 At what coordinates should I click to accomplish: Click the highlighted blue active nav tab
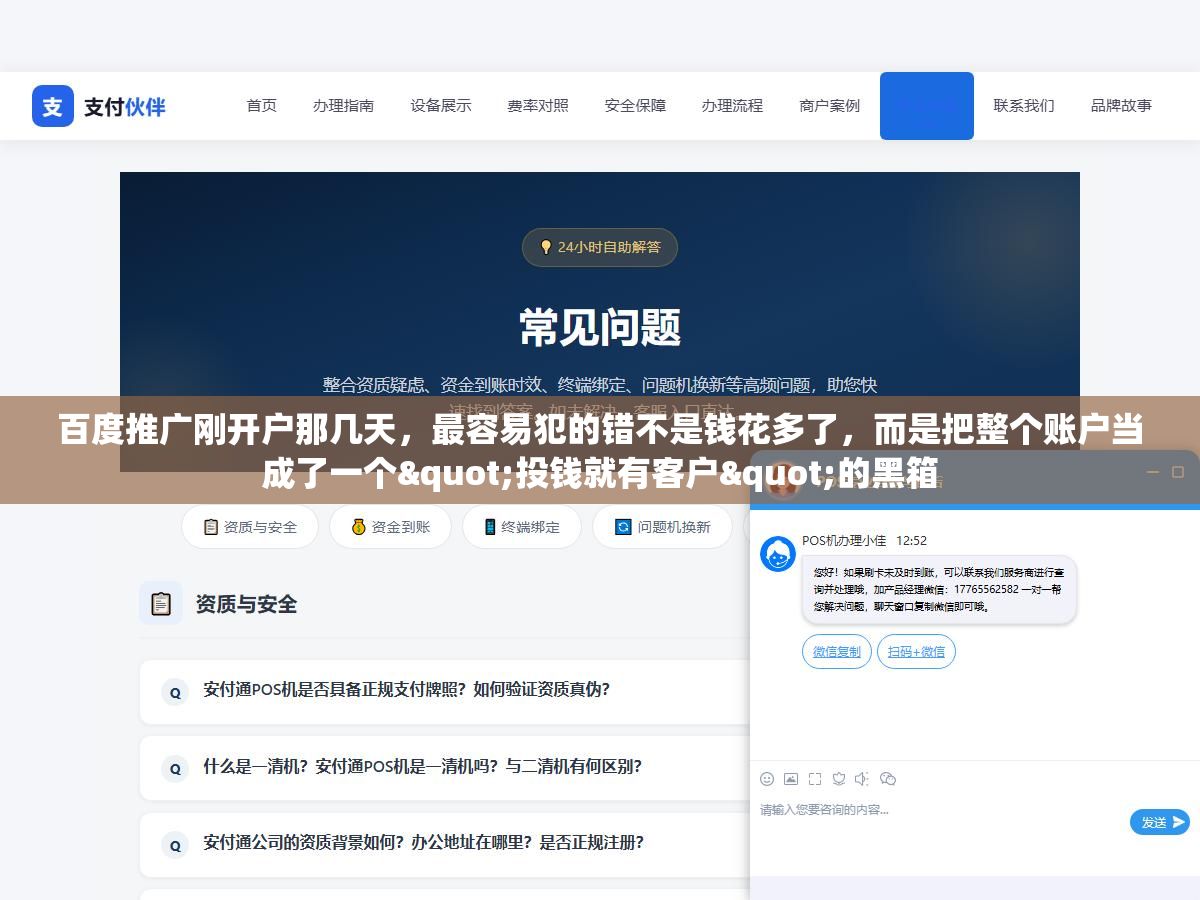927,106
